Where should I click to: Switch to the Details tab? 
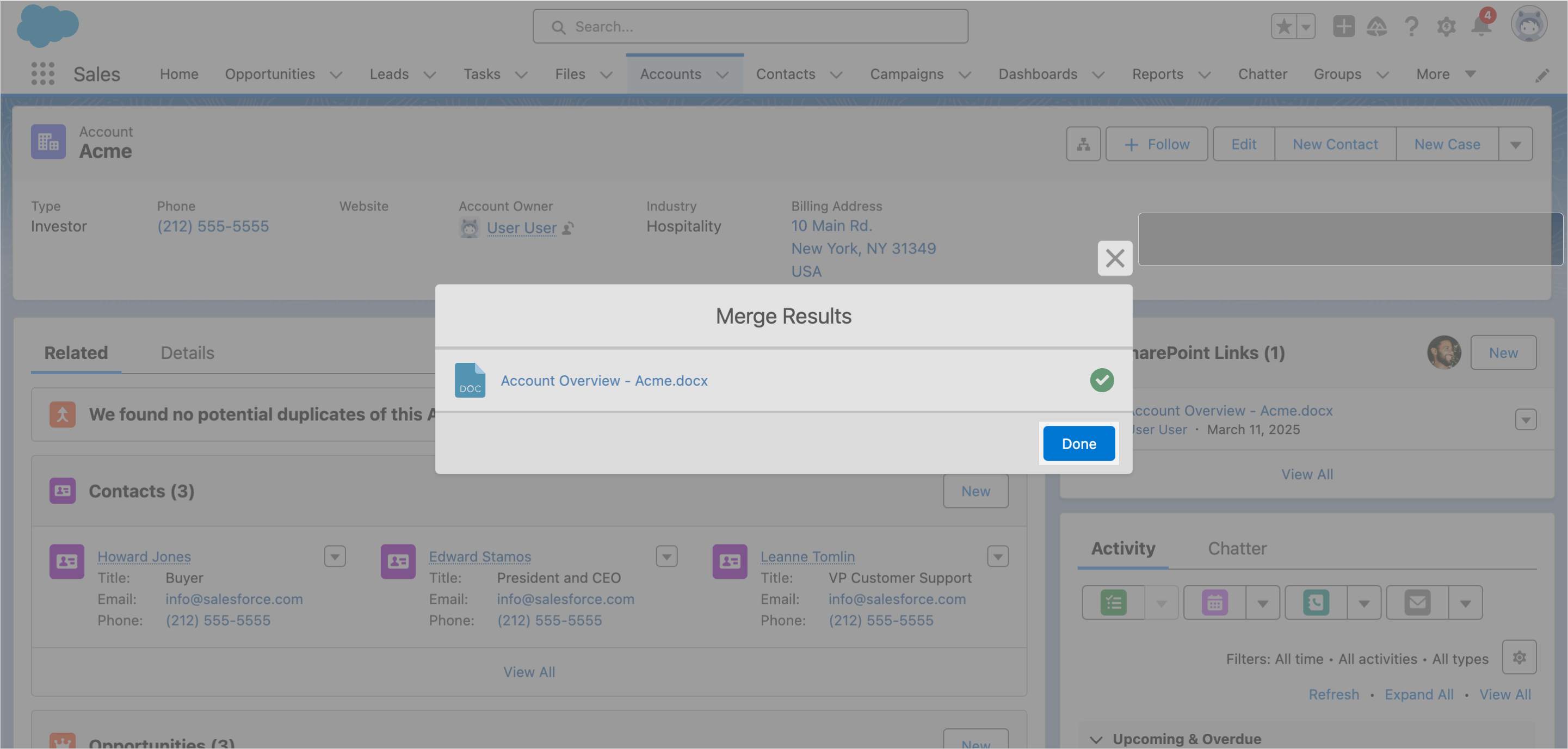(187, 352)
